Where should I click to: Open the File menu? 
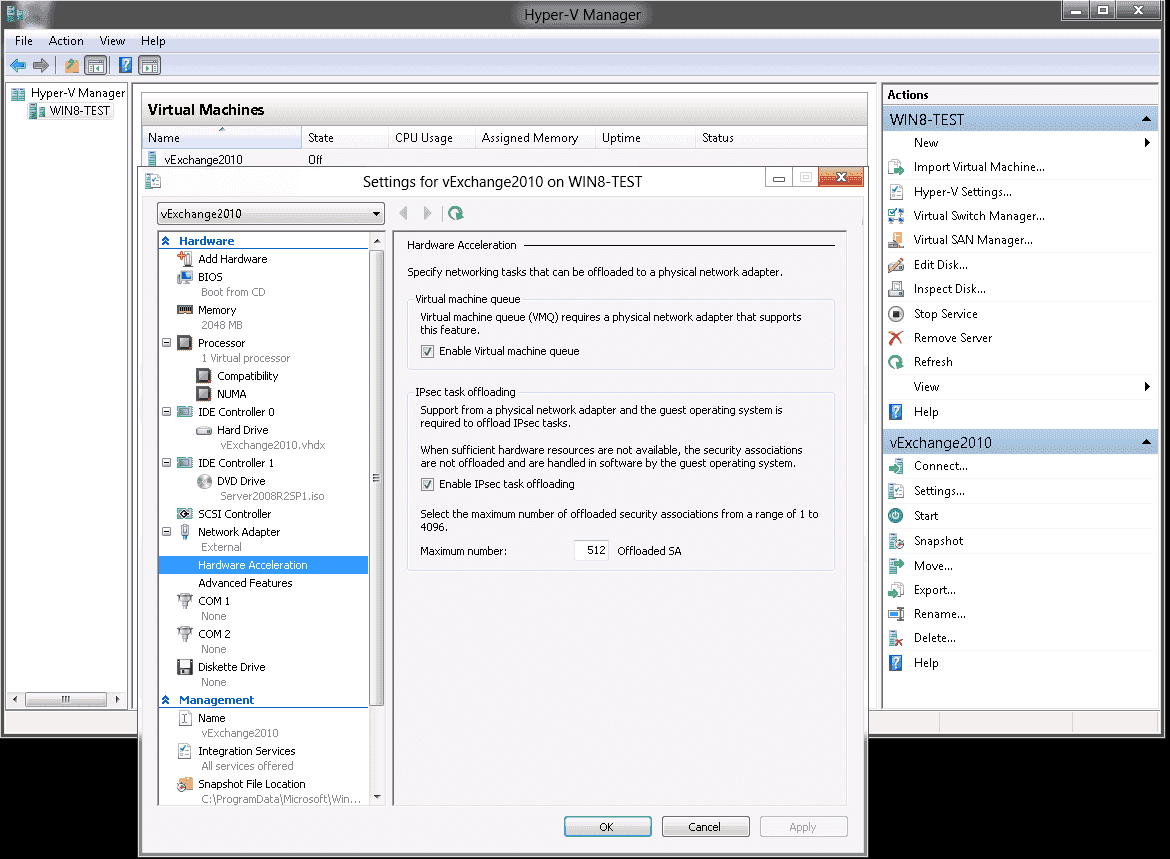pyautogui.click(x=24, y=41)
